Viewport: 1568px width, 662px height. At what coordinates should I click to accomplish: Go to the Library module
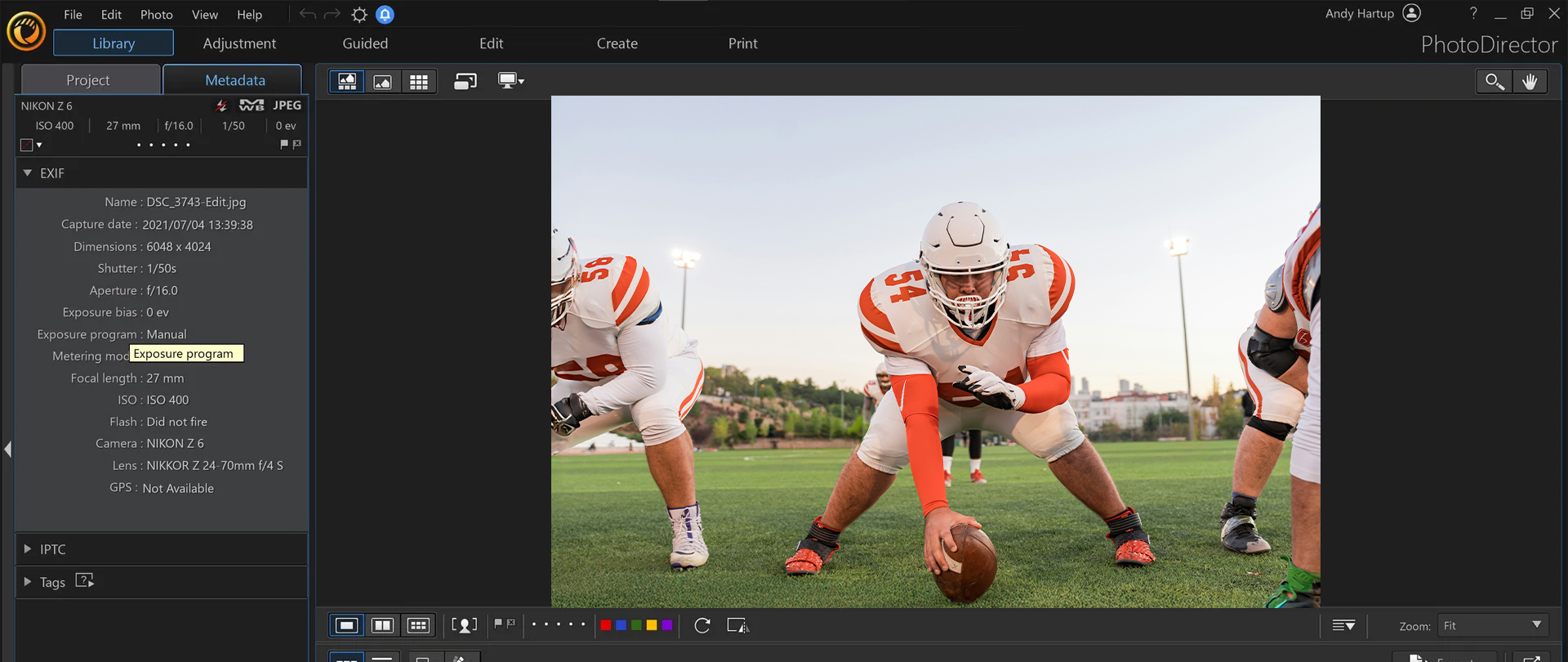[x=114, y=43]
